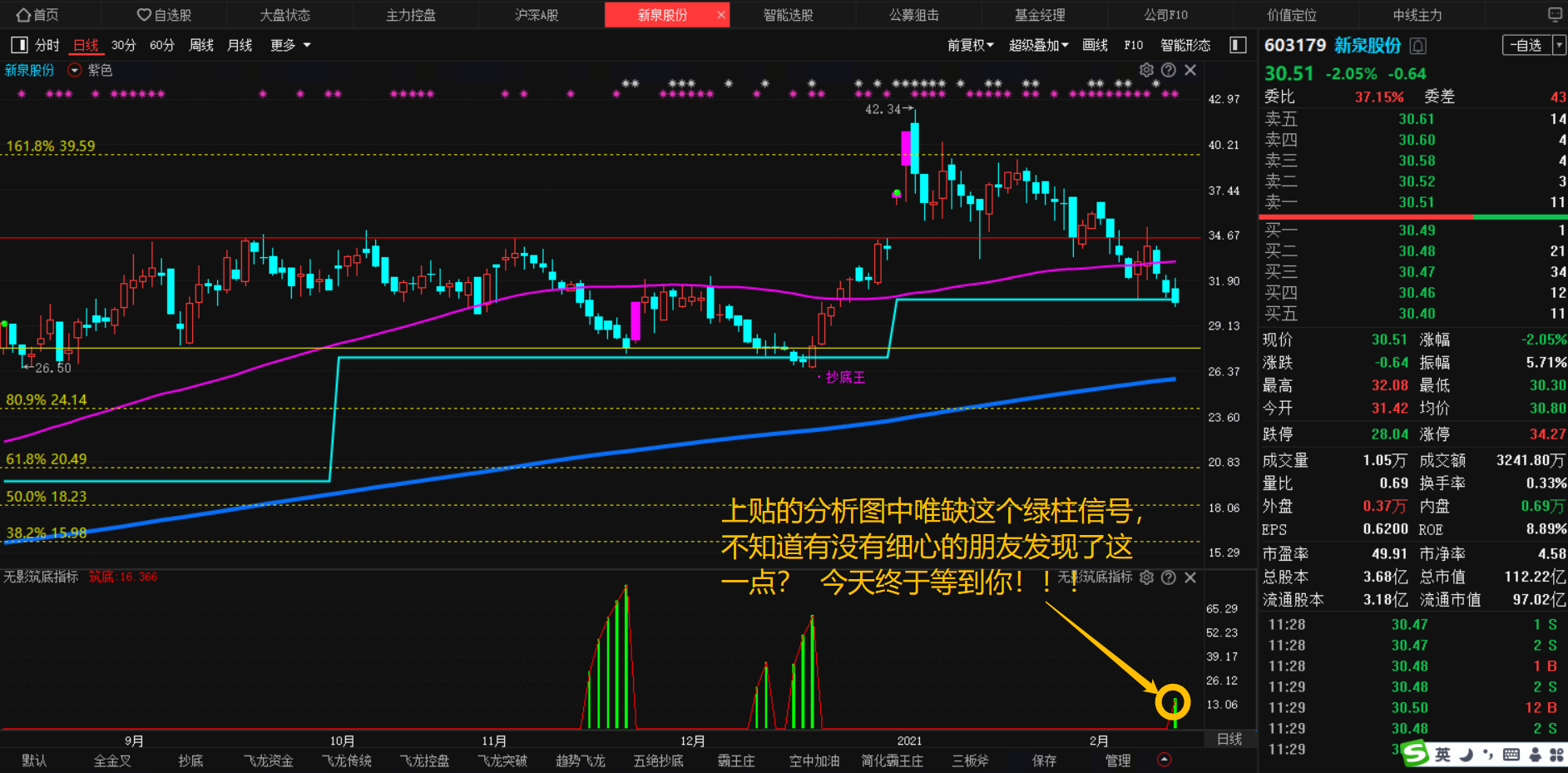Open Sogou toolbox grid icon
Screen dimensions: 1568x773
(x=1557, y=755)
